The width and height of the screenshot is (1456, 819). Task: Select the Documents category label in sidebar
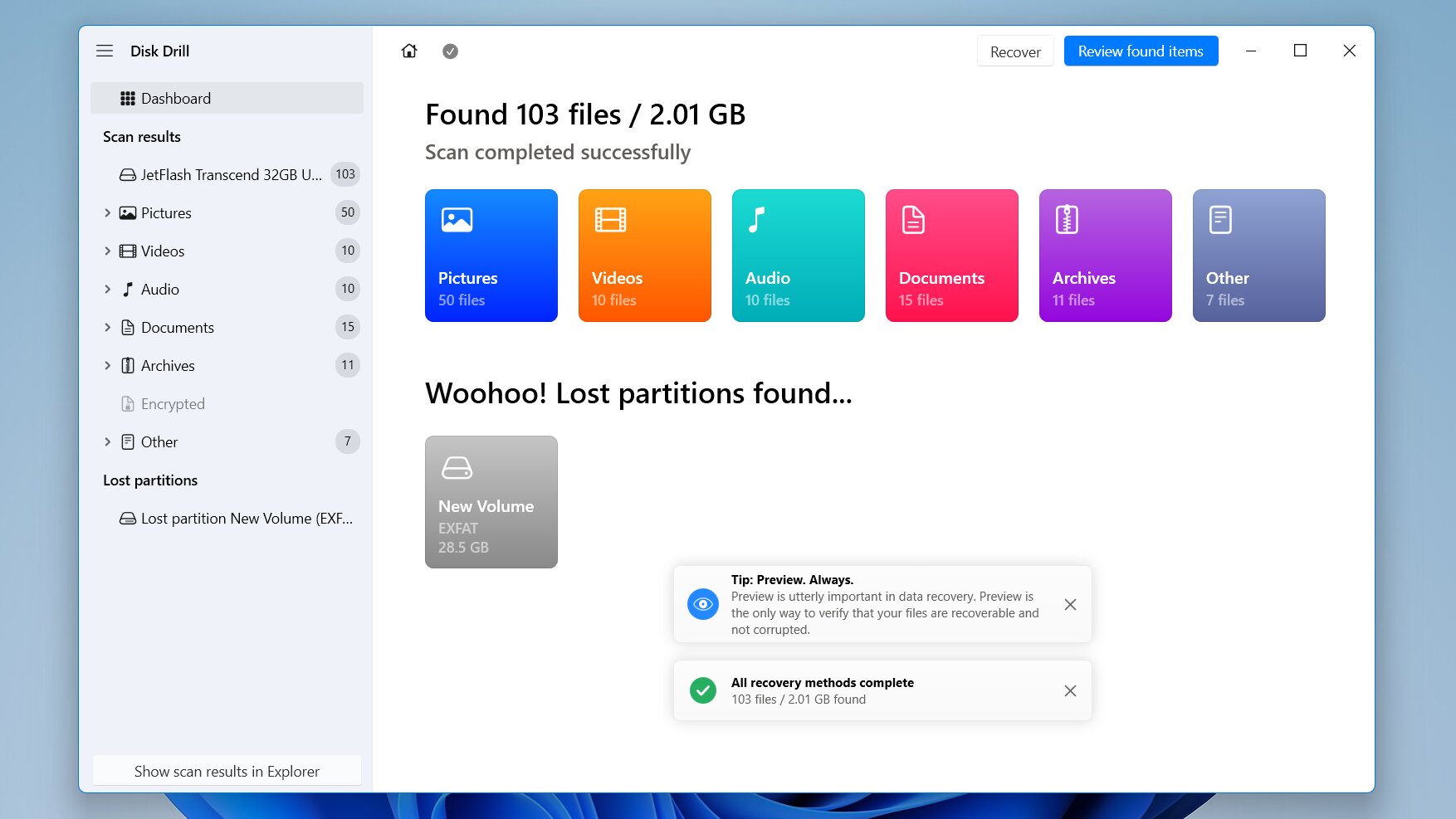(178, 328)
